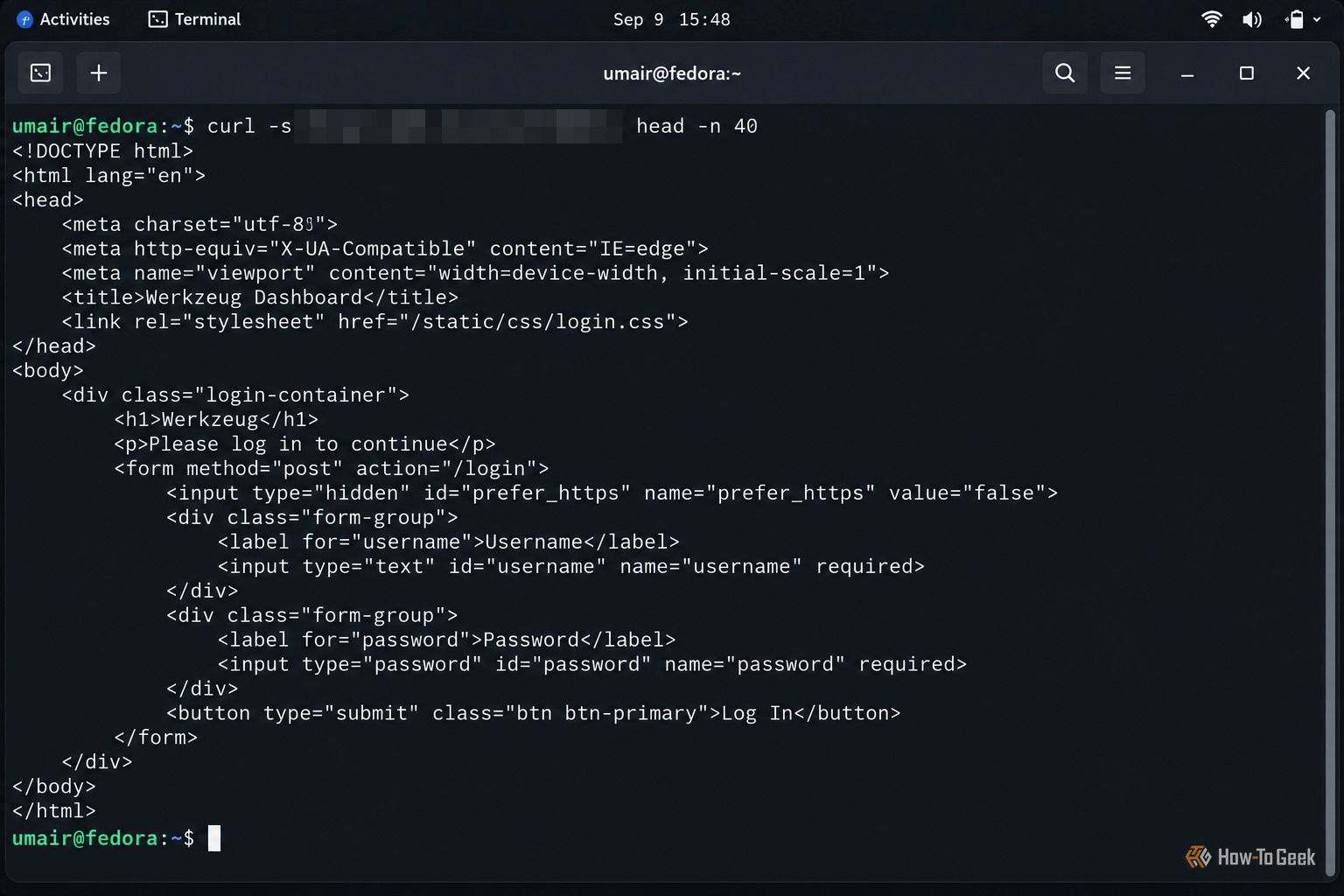The image size is (1344, 896).
Task: Click the closing </html> tag line
Action: click(53, 812)
